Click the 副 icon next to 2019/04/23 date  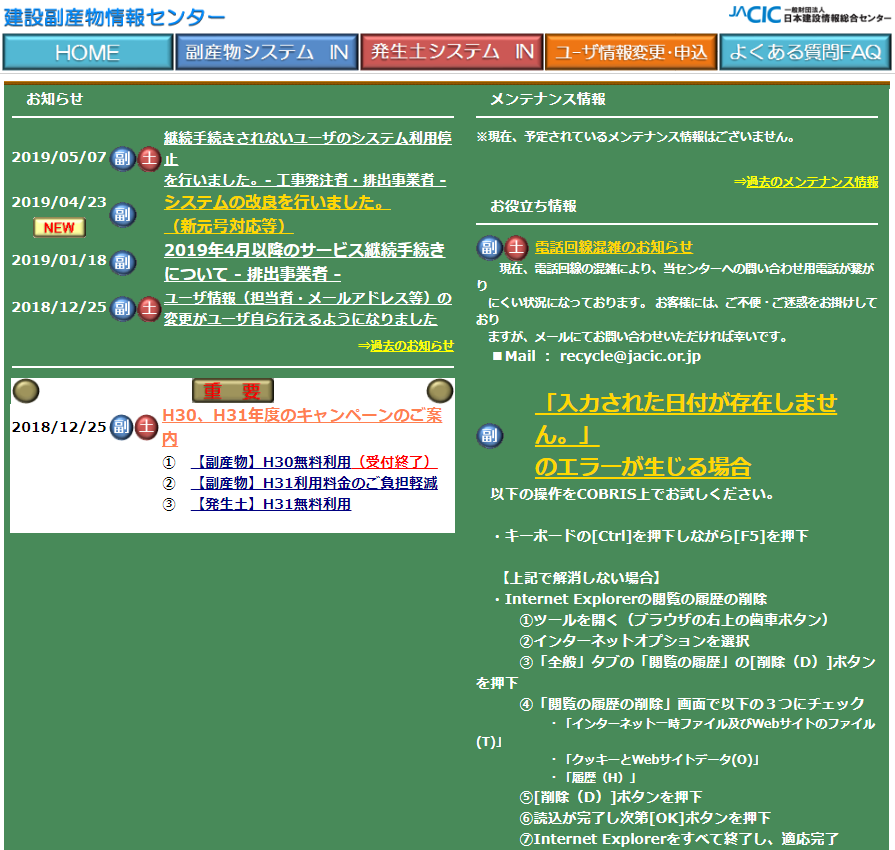122,215
